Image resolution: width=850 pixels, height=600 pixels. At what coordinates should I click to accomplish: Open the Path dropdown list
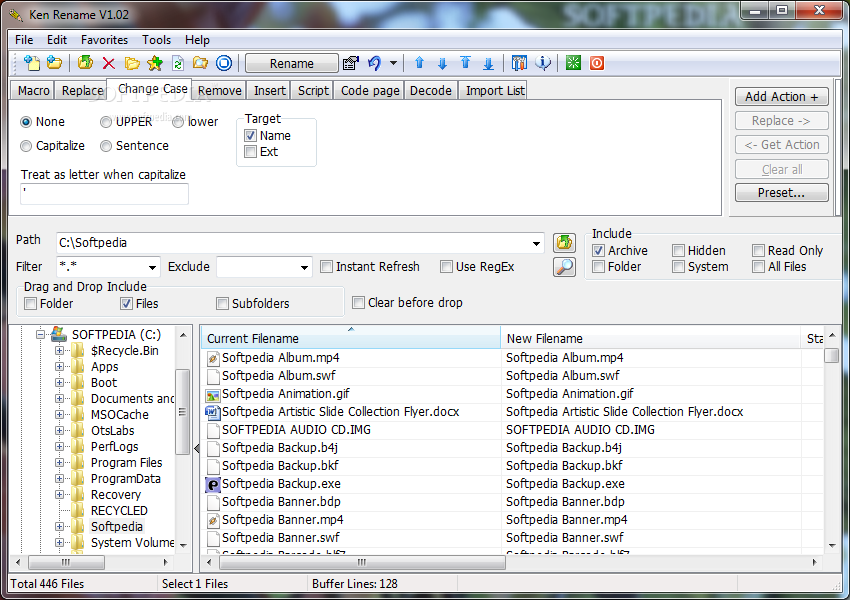[536, 243]
